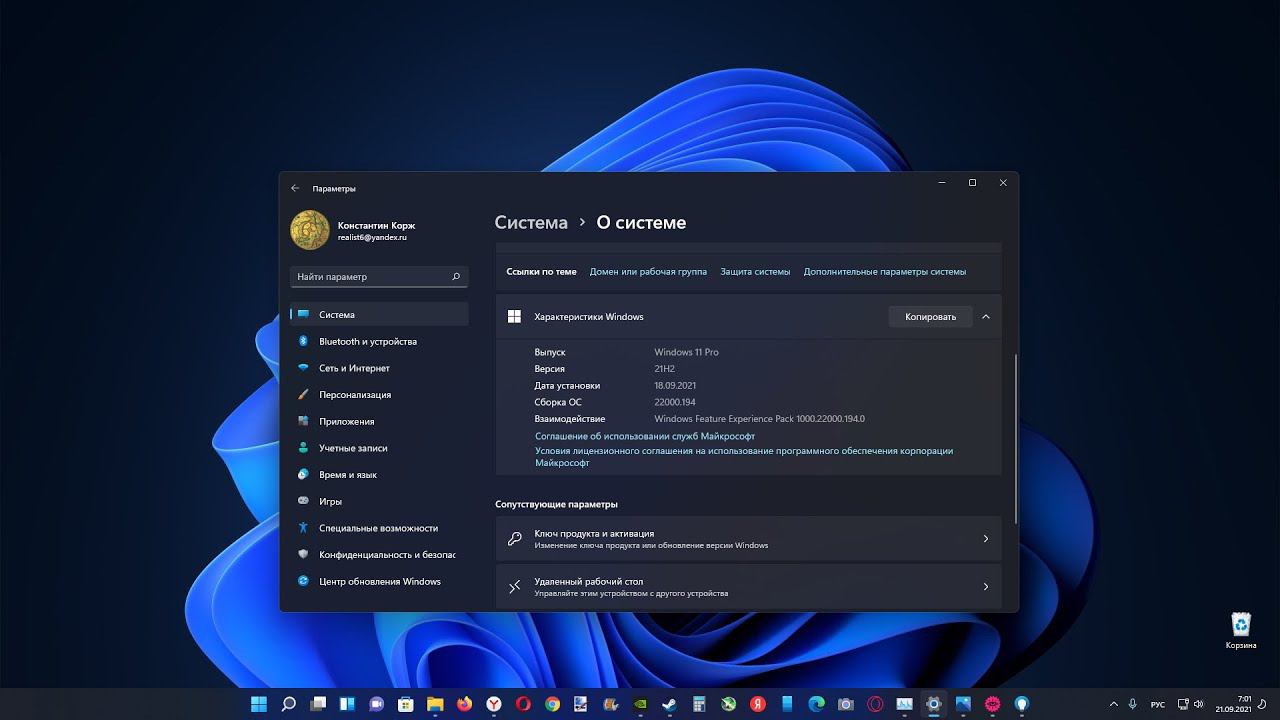This screenshot has width=1280, height=720.
Task: Open Специальные возможности settings
Action: [379, 528]
